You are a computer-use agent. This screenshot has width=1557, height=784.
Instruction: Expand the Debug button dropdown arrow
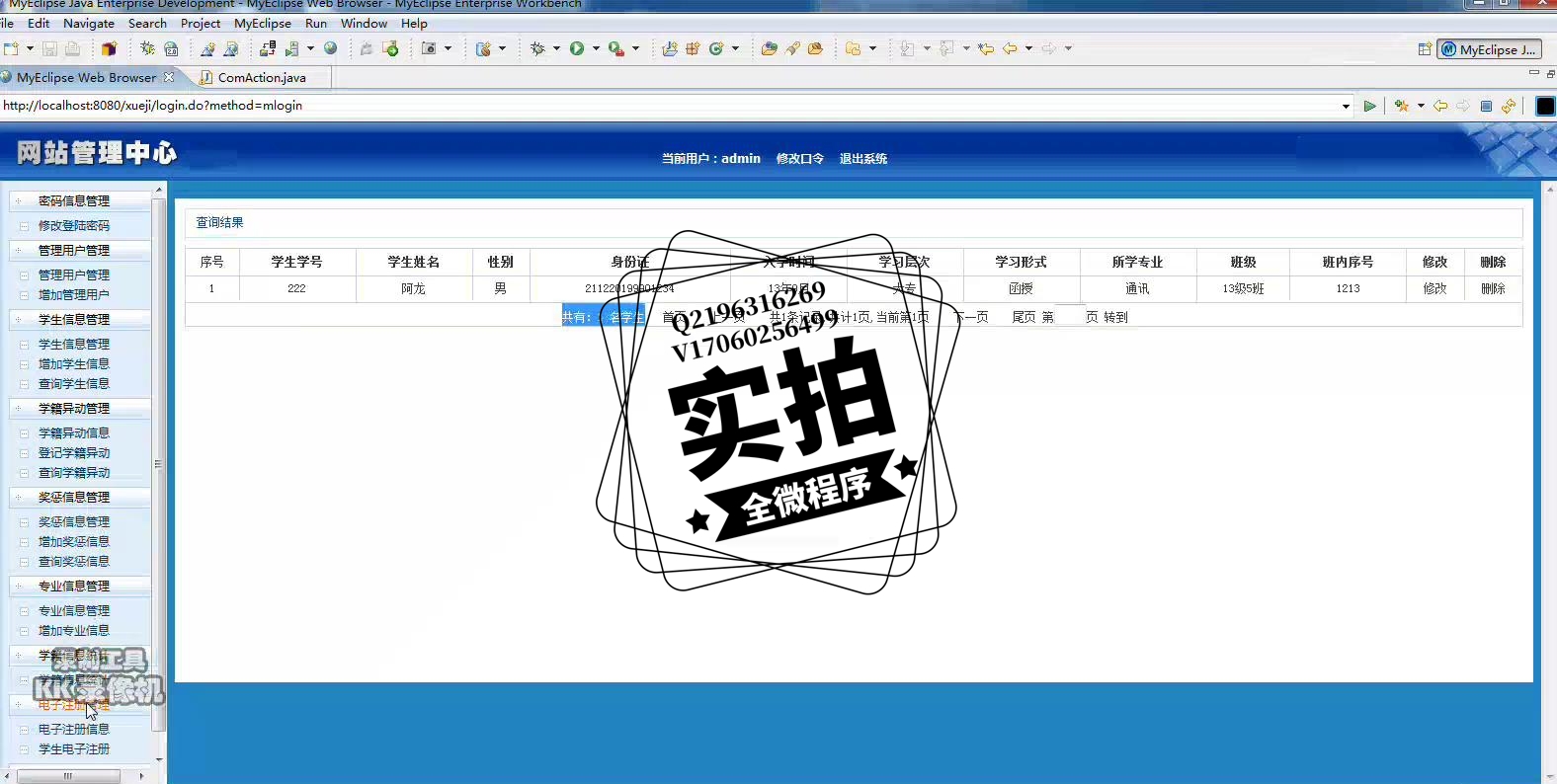point(556,48)
